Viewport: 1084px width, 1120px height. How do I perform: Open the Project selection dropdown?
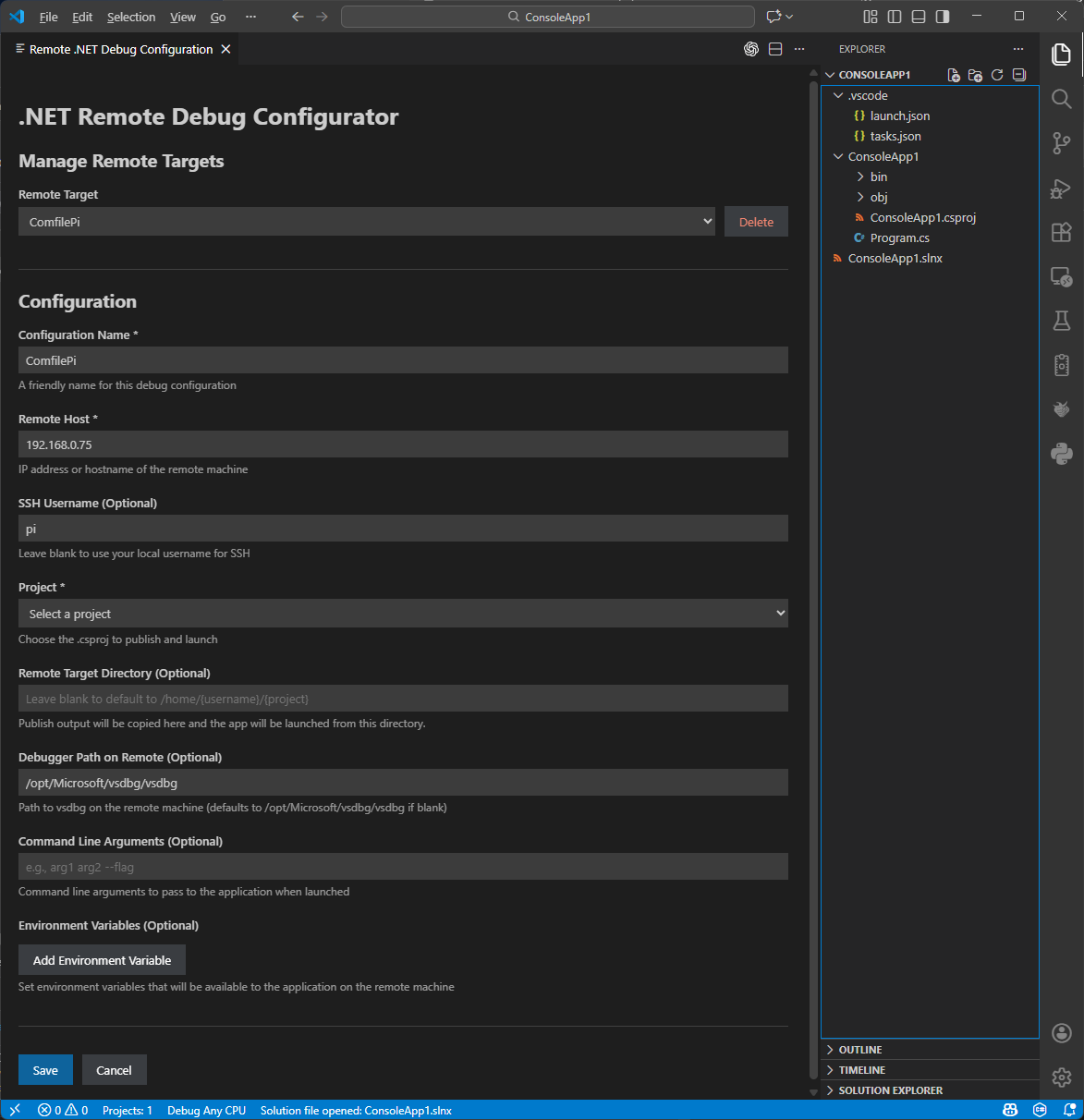tap(403, 614)
